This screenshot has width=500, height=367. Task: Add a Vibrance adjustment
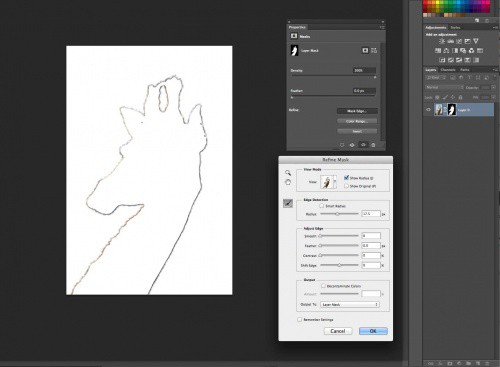click(476, 41)
